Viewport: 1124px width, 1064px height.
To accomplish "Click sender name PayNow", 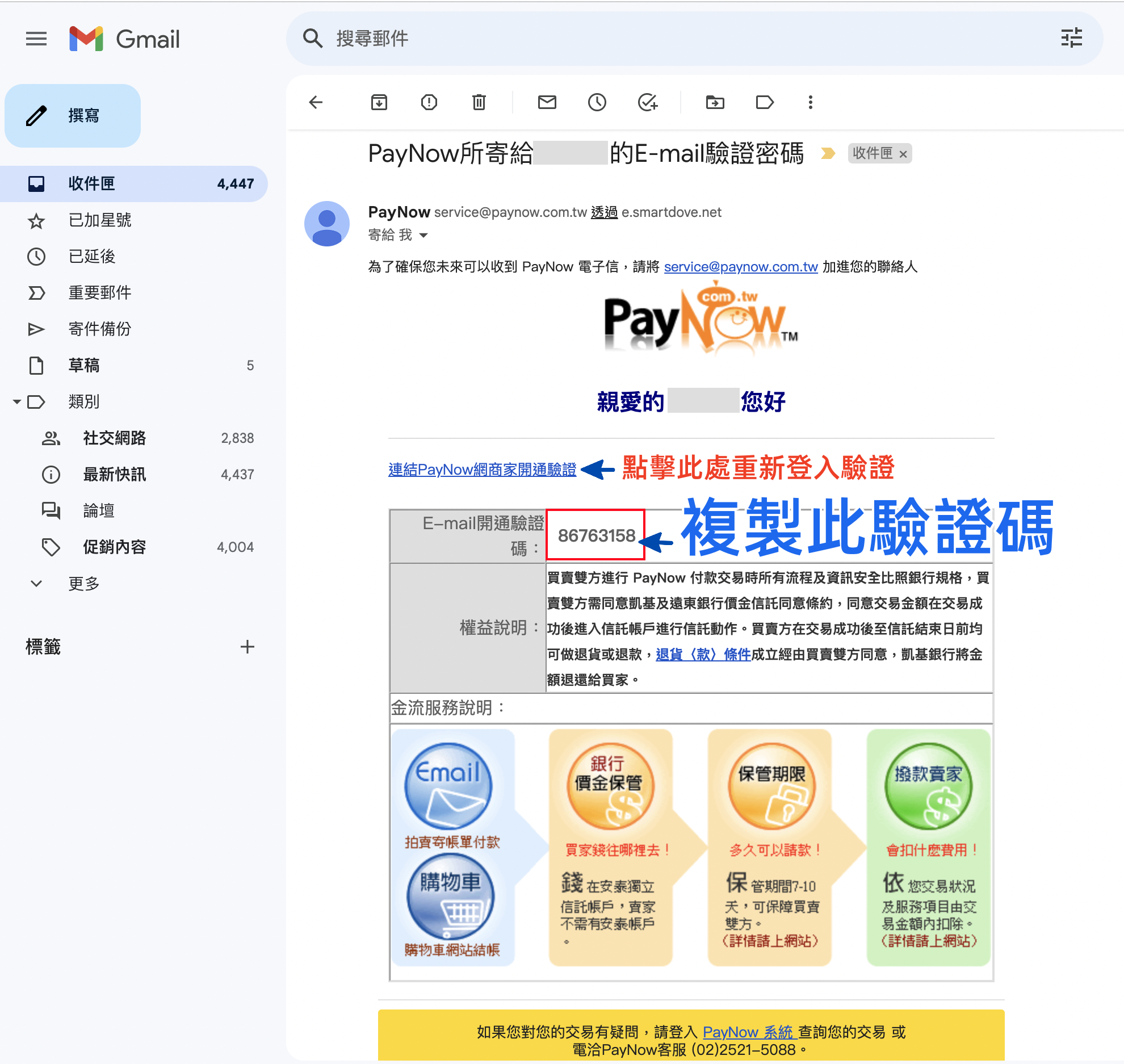I will 399,212.
